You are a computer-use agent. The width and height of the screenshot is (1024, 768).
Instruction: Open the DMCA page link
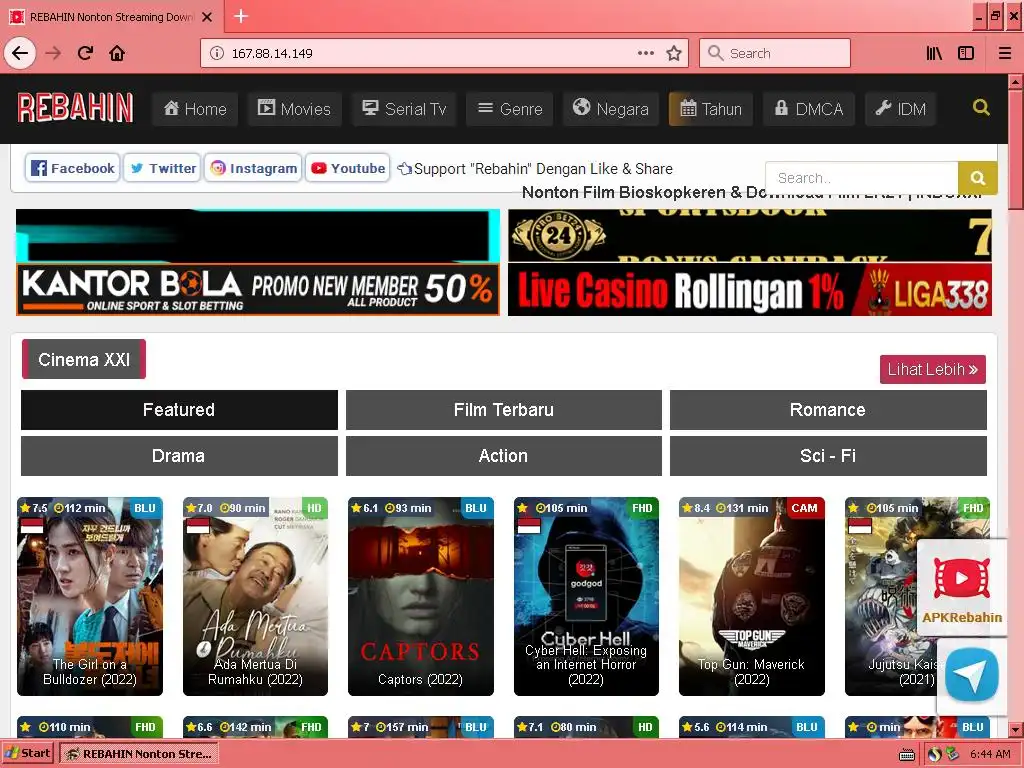click(808, 108)
